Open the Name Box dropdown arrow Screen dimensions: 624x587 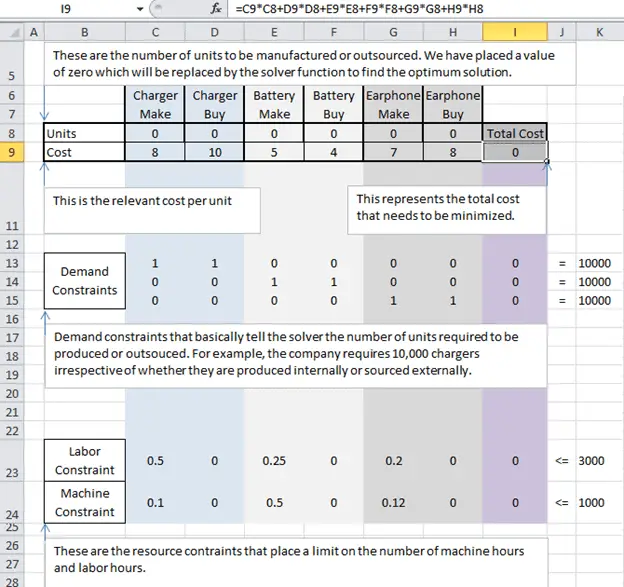[140, 9]
